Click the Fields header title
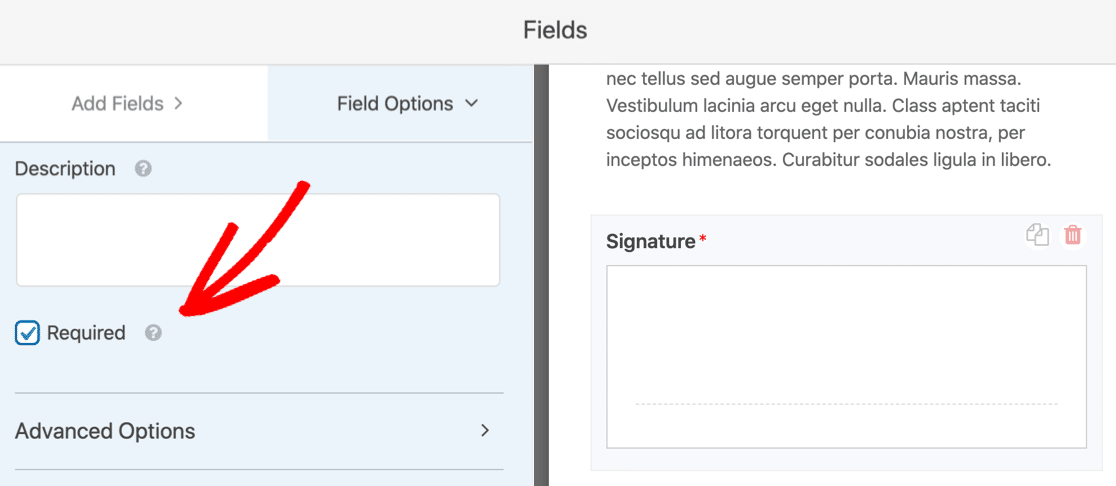This screenshot has height=486, width=1116. click(555, 30)
